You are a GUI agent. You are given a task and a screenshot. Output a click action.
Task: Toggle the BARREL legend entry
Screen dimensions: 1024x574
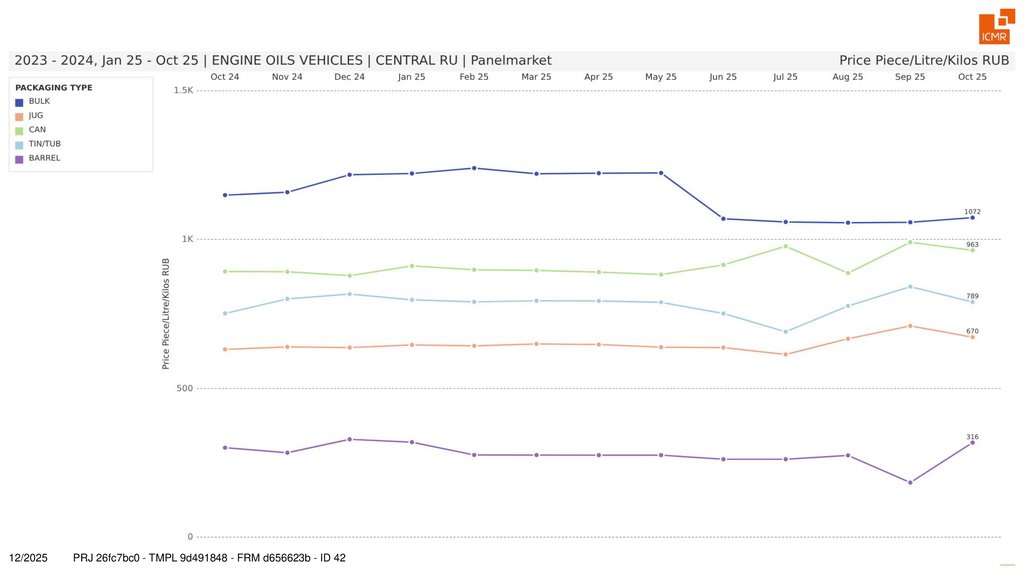click(x=44, y=158)
